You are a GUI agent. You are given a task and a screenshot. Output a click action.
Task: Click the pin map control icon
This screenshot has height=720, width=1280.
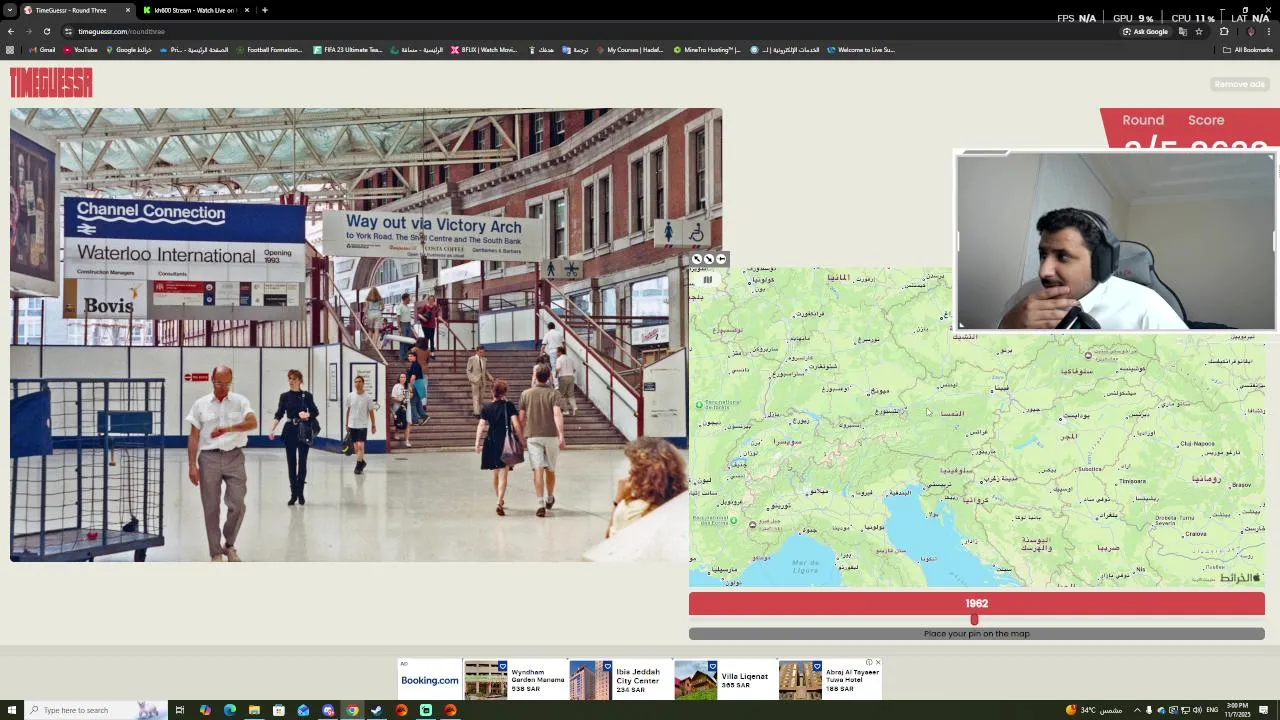pos(721,259)
